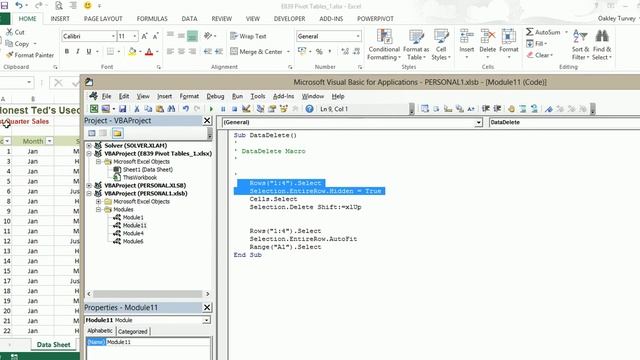Image resolution: width=640 pixels, height=360 pixels.
Task: Close the Properties - Module11 panel
Action: [x=207, y=307]
